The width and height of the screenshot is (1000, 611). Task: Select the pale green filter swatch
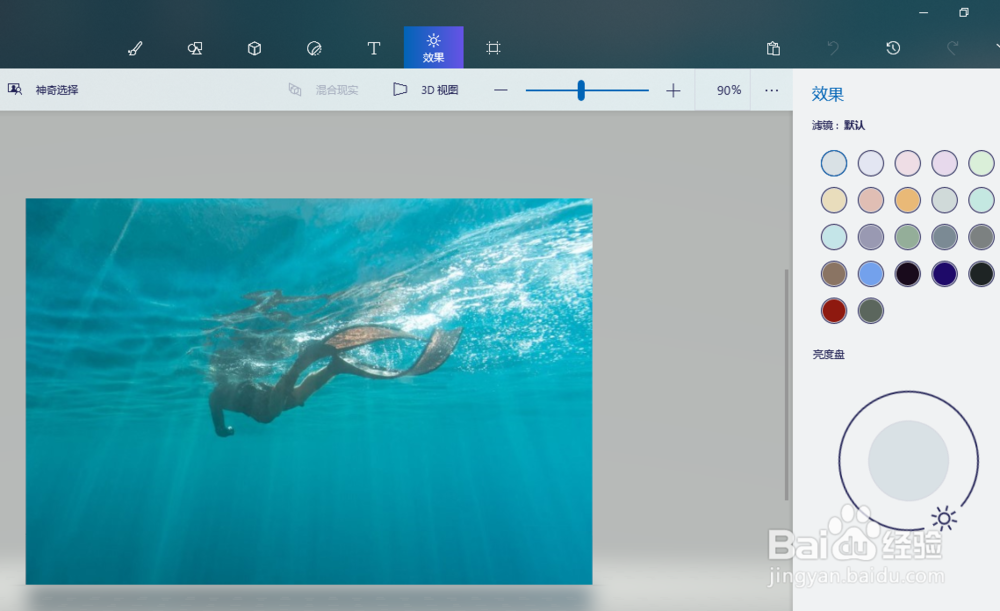[981, 163]
